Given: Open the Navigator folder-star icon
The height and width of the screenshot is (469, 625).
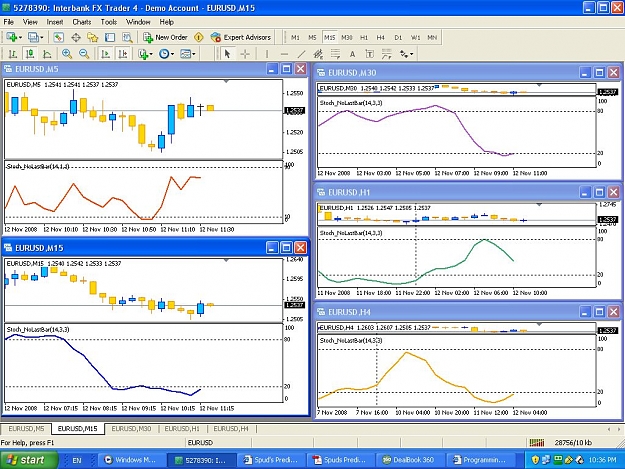Looking at the screenshot, I should (93, 37).
